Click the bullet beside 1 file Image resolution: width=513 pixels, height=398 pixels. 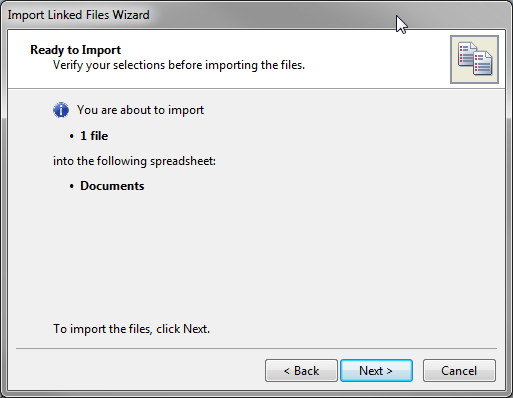pyautogui.click(x=71, y=136)
